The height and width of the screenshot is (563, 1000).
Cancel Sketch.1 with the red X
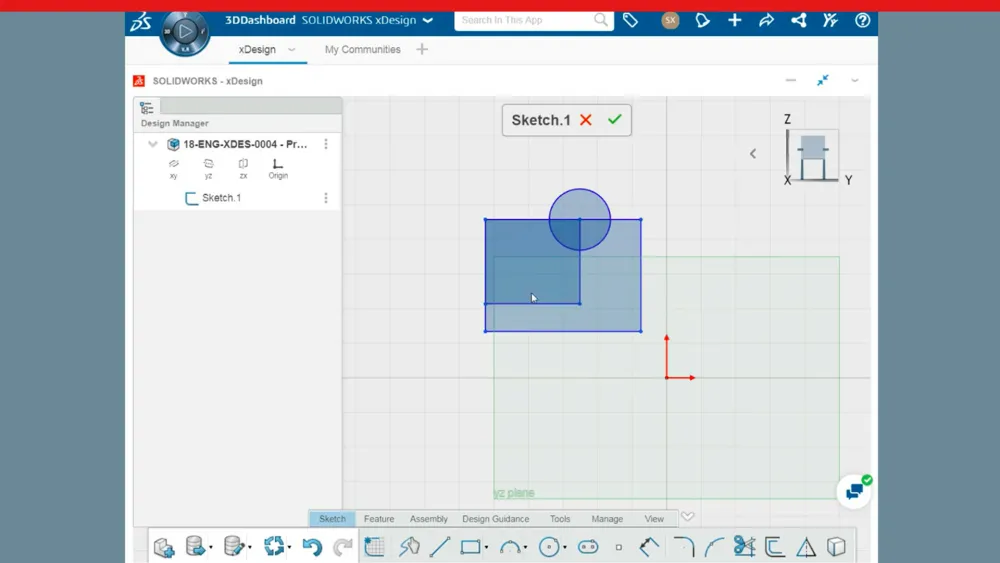(585, 120)
